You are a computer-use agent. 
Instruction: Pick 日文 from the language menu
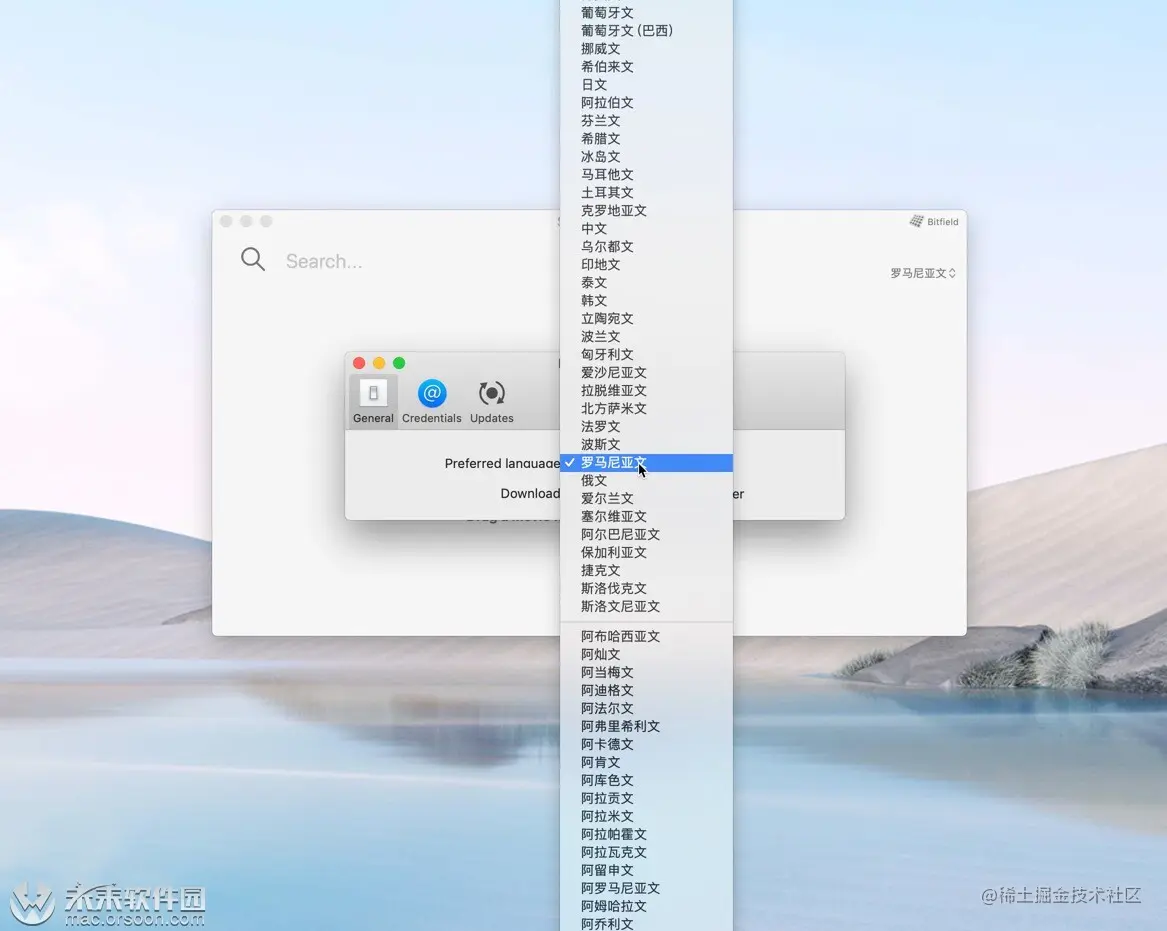646,85
